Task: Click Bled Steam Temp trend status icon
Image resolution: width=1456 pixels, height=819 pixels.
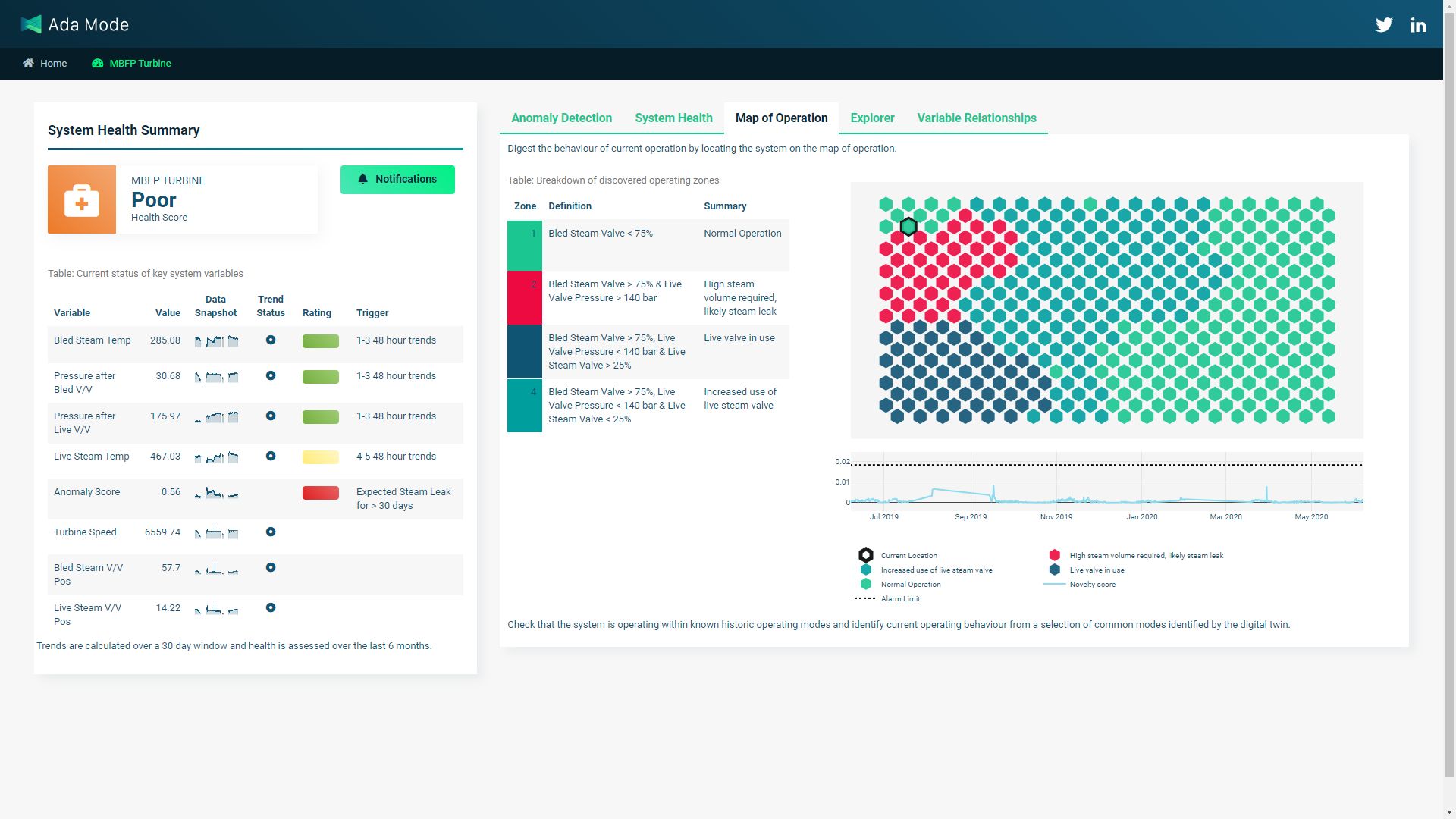Action: click(x=271, y=340)
